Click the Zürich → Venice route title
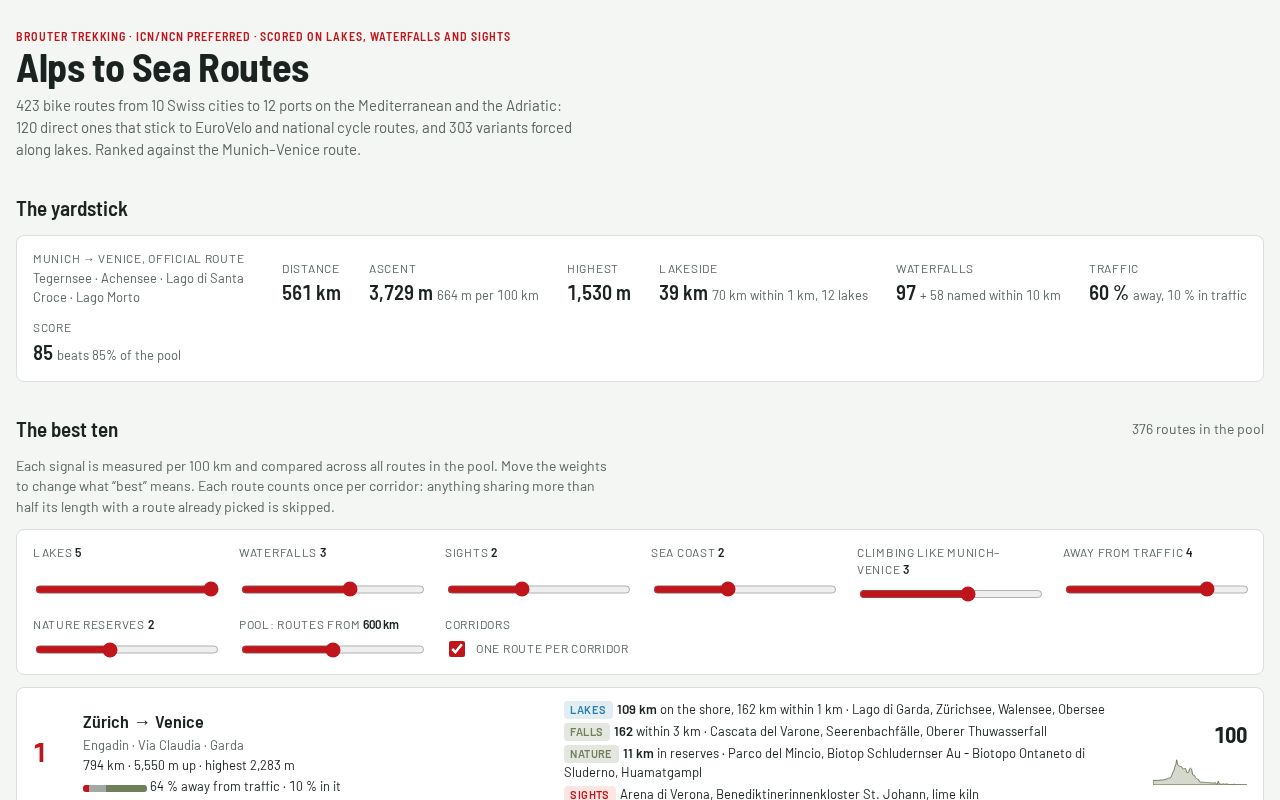Image resolution: width=1280 pixels, height=800 pixels. click(143, 722)
